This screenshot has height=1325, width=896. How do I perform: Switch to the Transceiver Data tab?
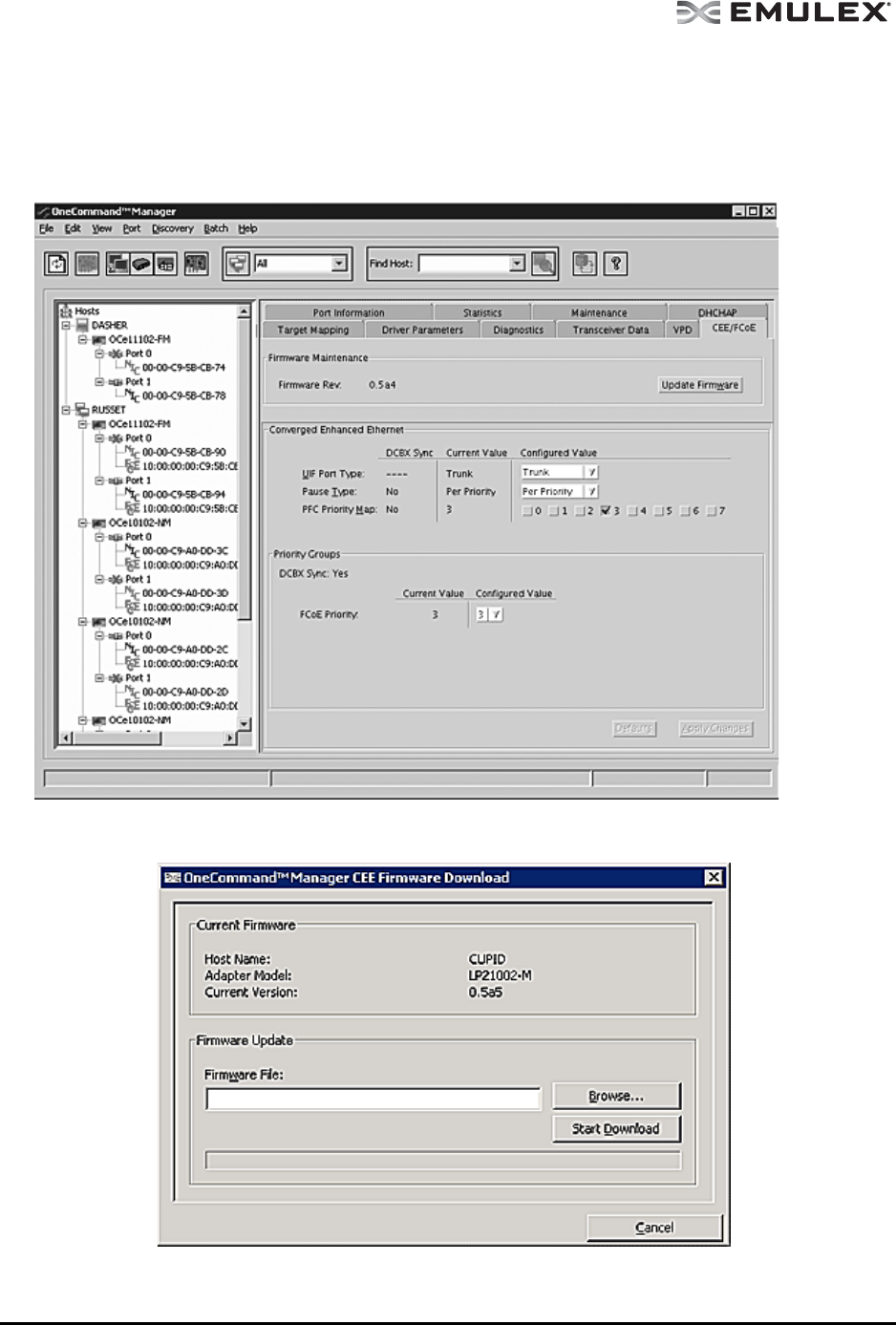click(x=610, y=330)
